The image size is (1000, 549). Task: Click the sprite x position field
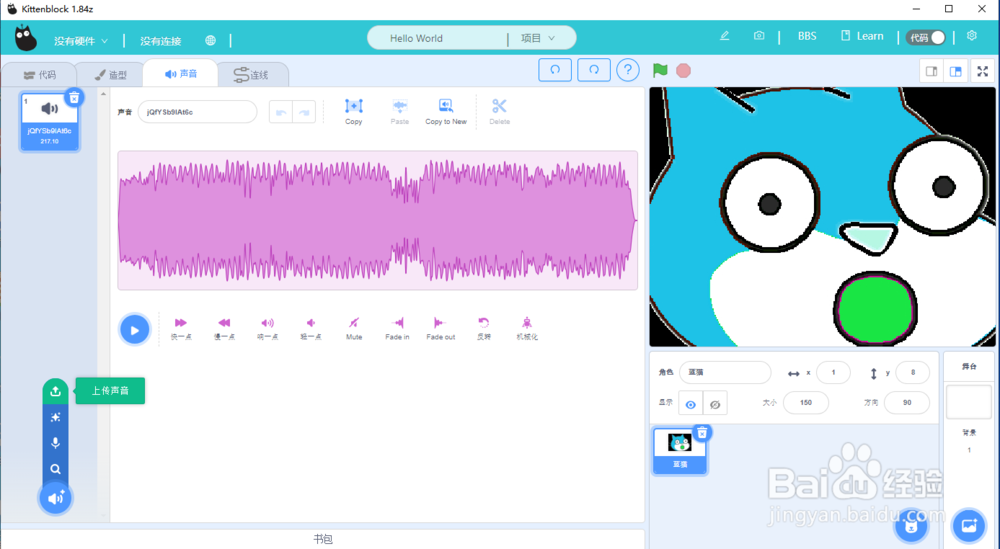pos(833,372)
